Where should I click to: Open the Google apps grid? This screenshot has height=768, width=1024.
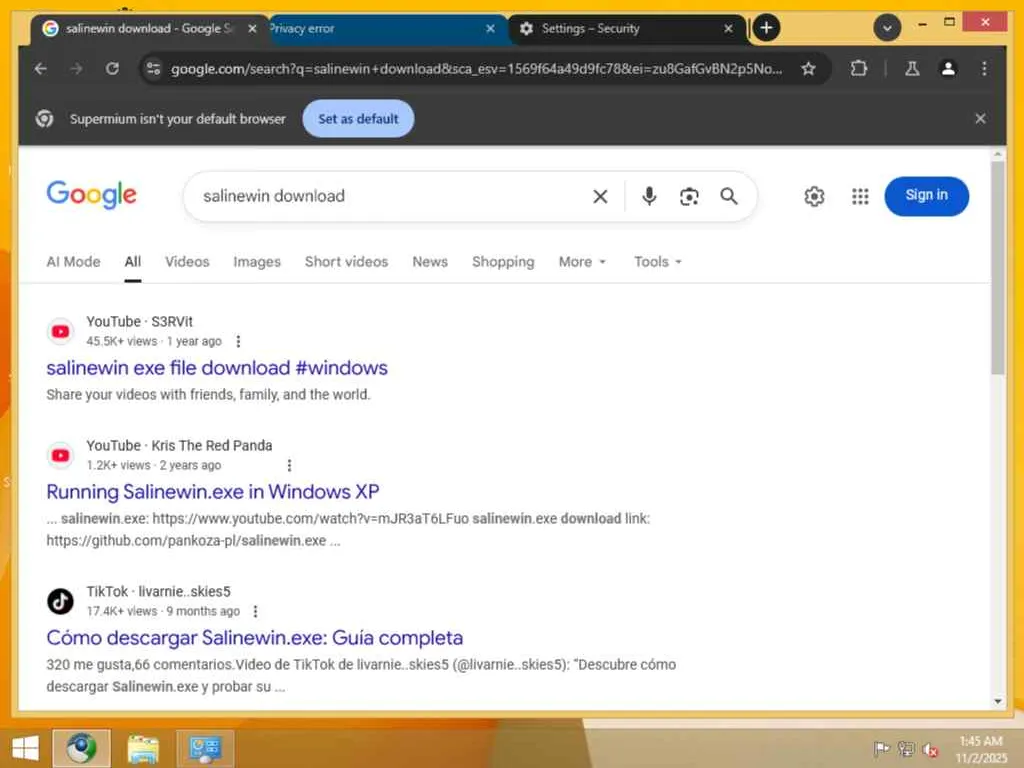(860, 196)
